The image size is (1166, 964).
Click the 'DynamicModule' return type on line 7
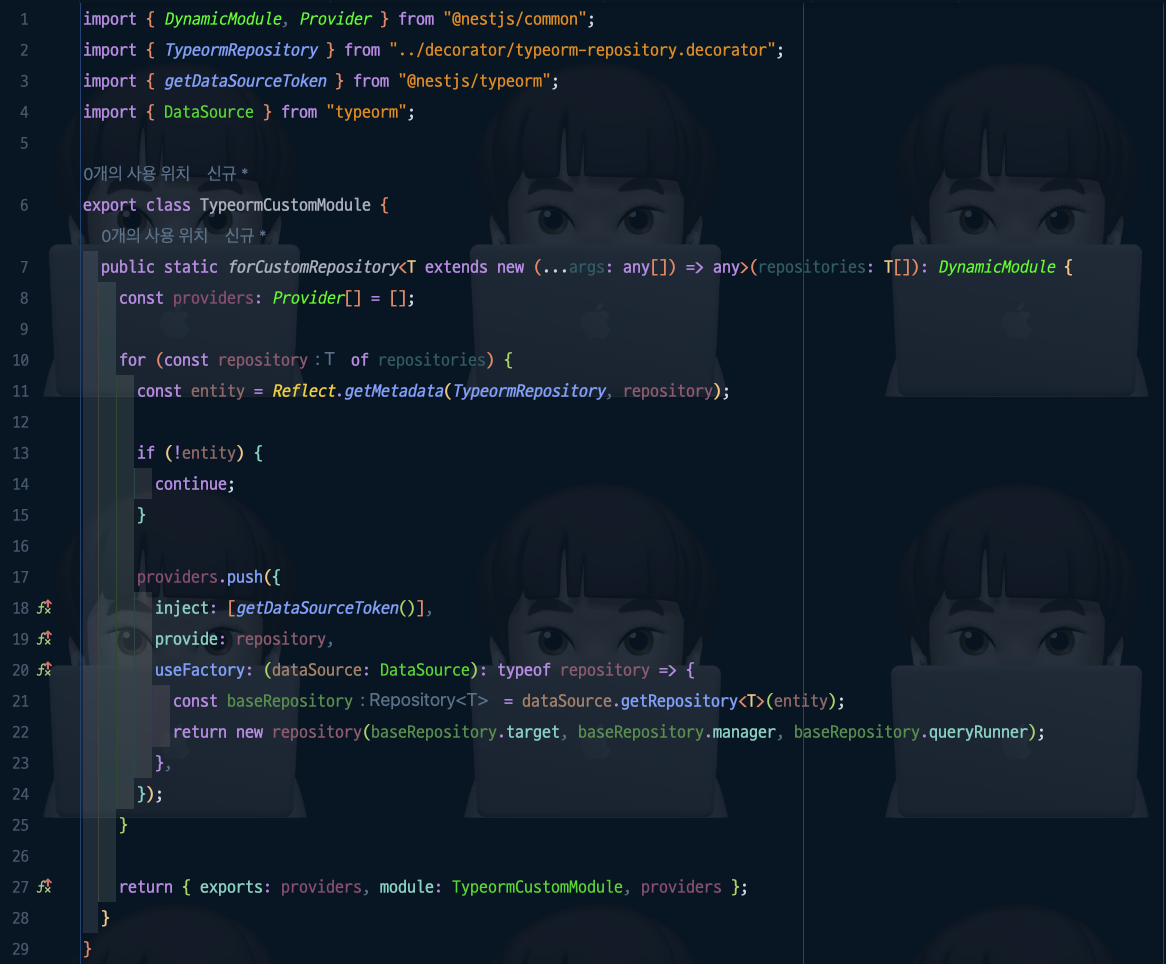[x=997, y=267]
